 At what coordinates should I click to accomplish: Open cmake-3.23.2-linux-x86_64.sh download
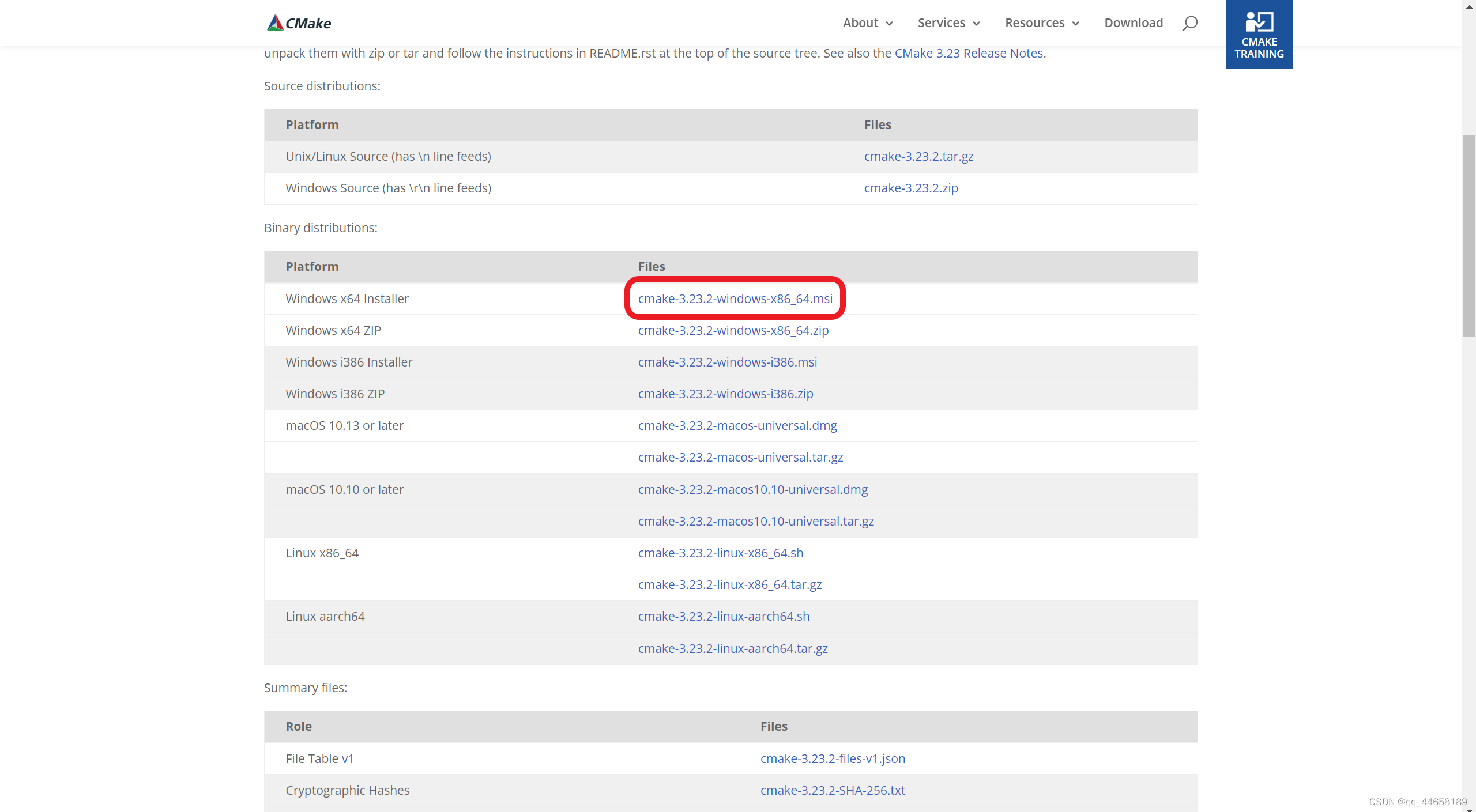pos(720,552)
